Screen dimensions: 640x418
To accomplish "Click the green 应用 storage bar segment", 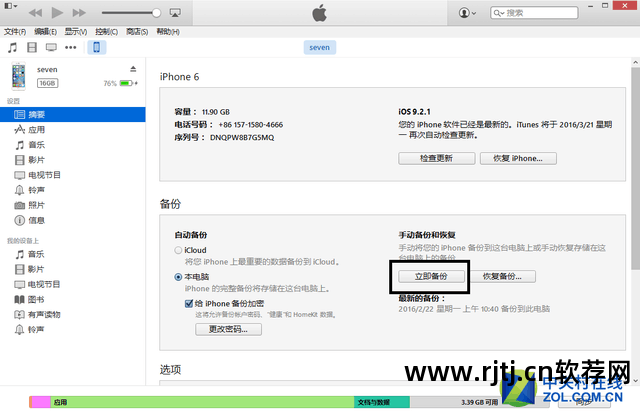I will [x=202, y=402].
